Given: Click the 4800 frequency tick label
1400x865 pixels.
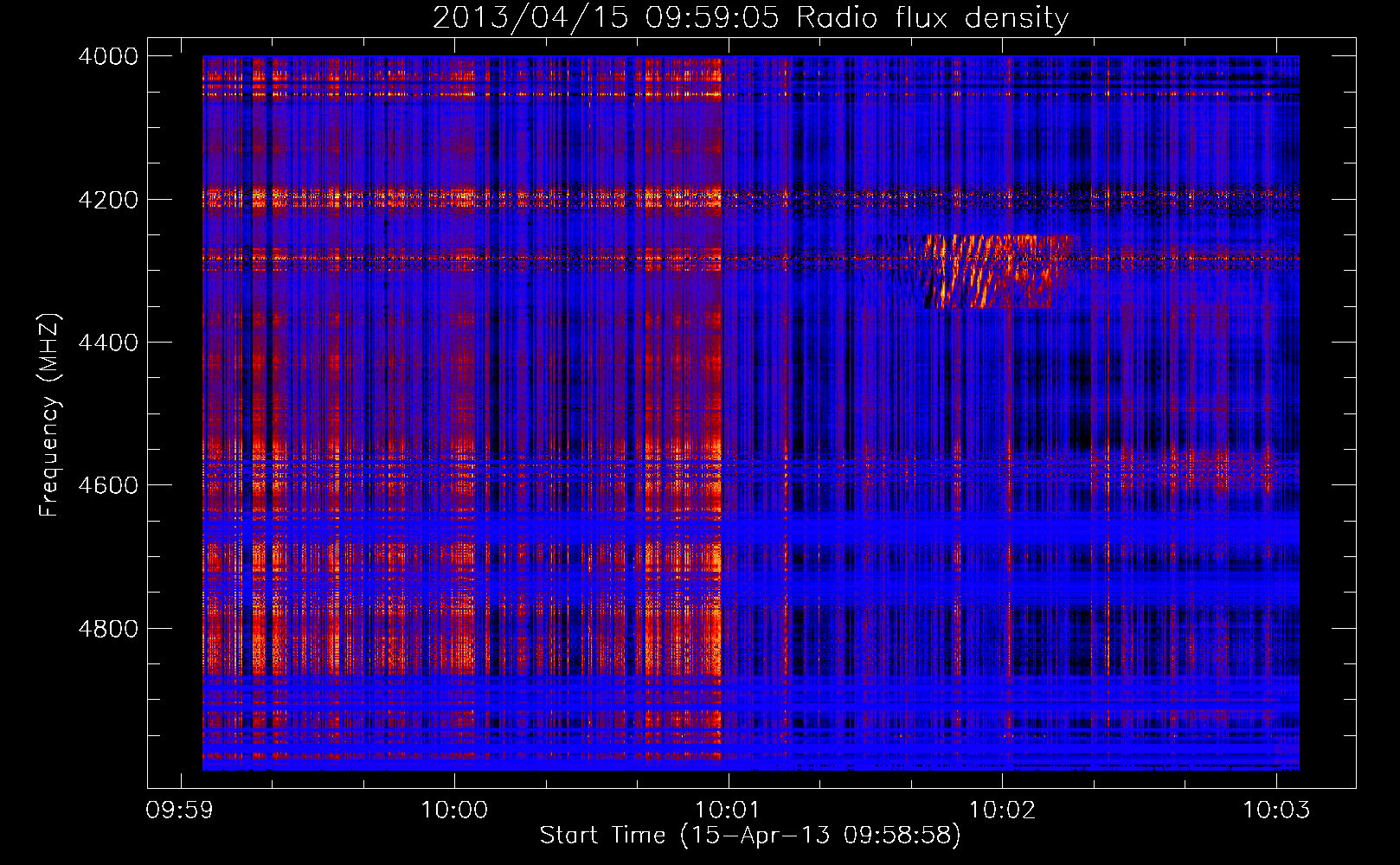Looking at the screenshot, I should tap(108, 629).
